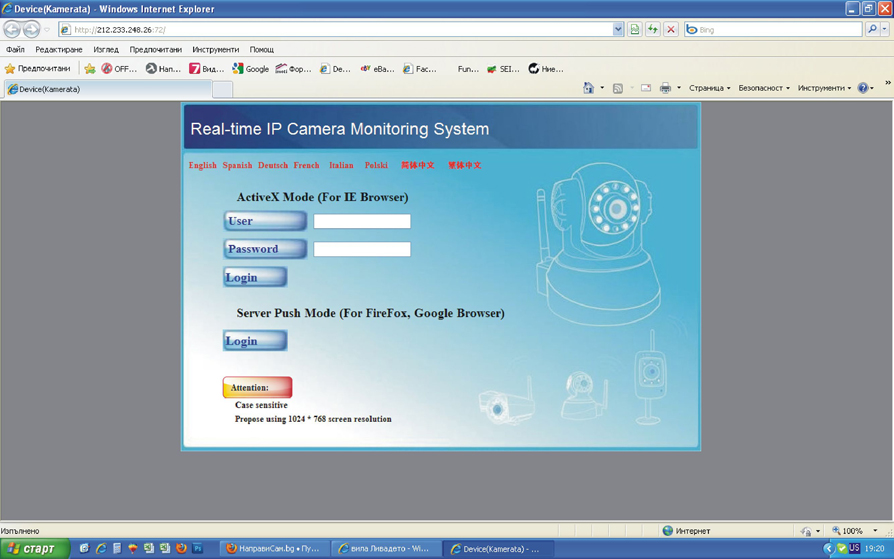
Task: Click the ActiveX Mode Login button
Action: [255, 277]
